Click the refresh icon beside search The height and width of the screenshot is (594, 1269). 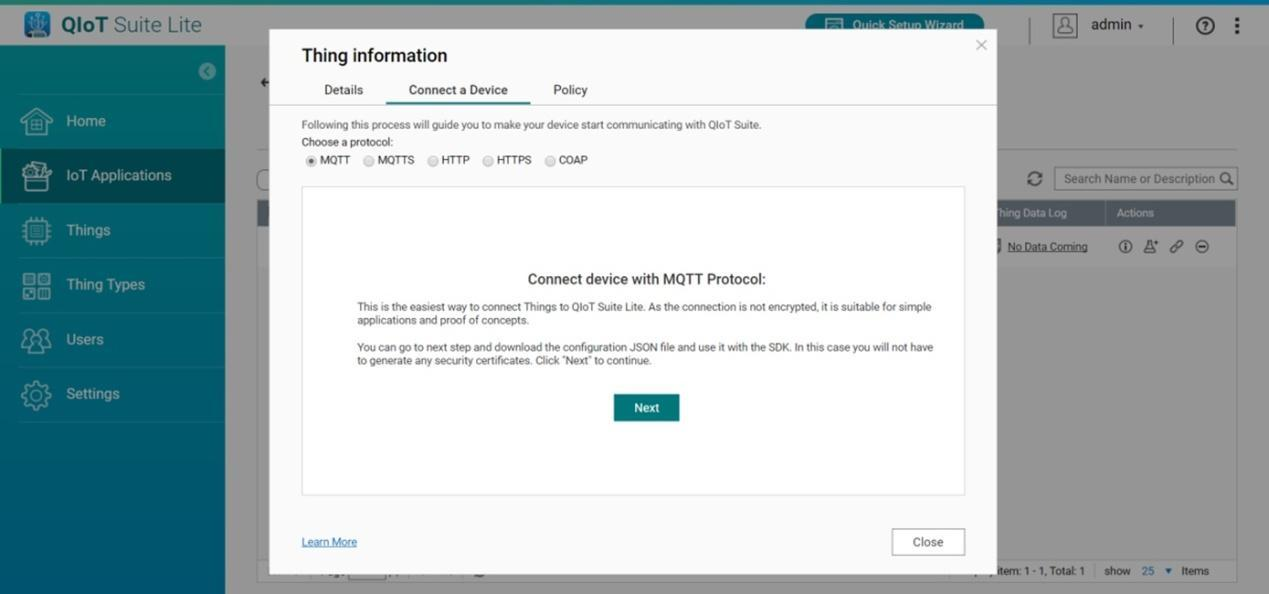pyautogui.click(x=1035, y=179)
